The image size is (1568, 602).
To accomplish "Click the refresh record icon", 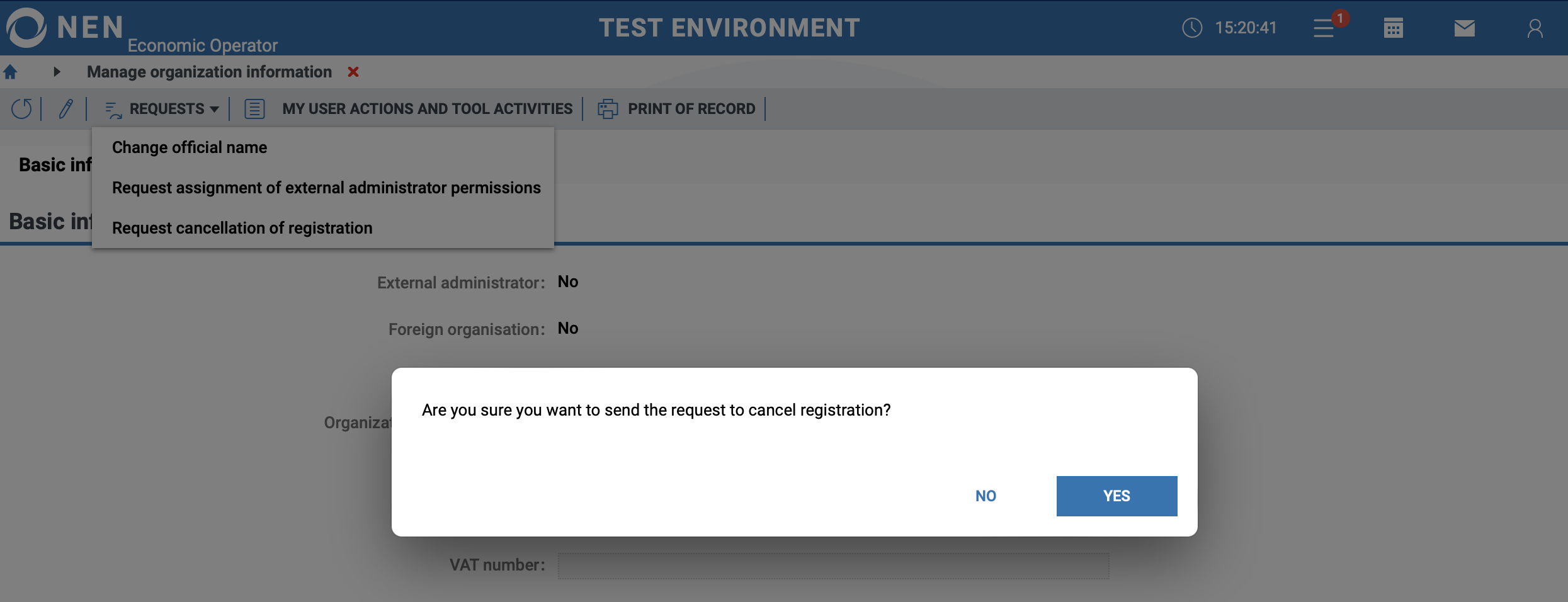I will 21,108.
